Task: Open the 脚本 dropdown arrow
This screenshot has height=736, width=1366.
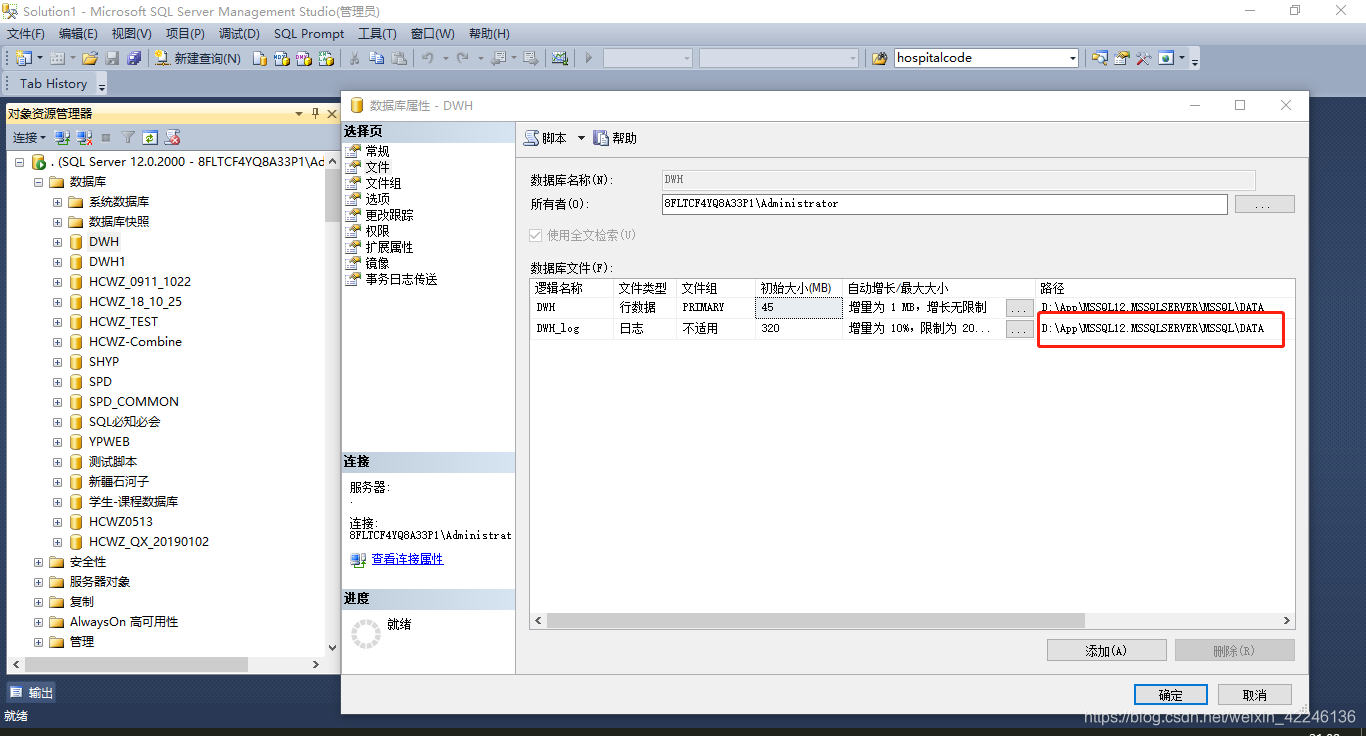Action: [581, 138]
